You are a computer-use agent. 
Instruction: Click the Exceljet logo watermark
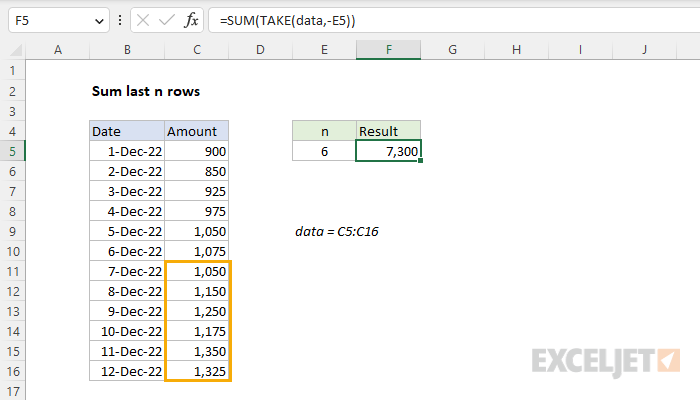[606, 361]
